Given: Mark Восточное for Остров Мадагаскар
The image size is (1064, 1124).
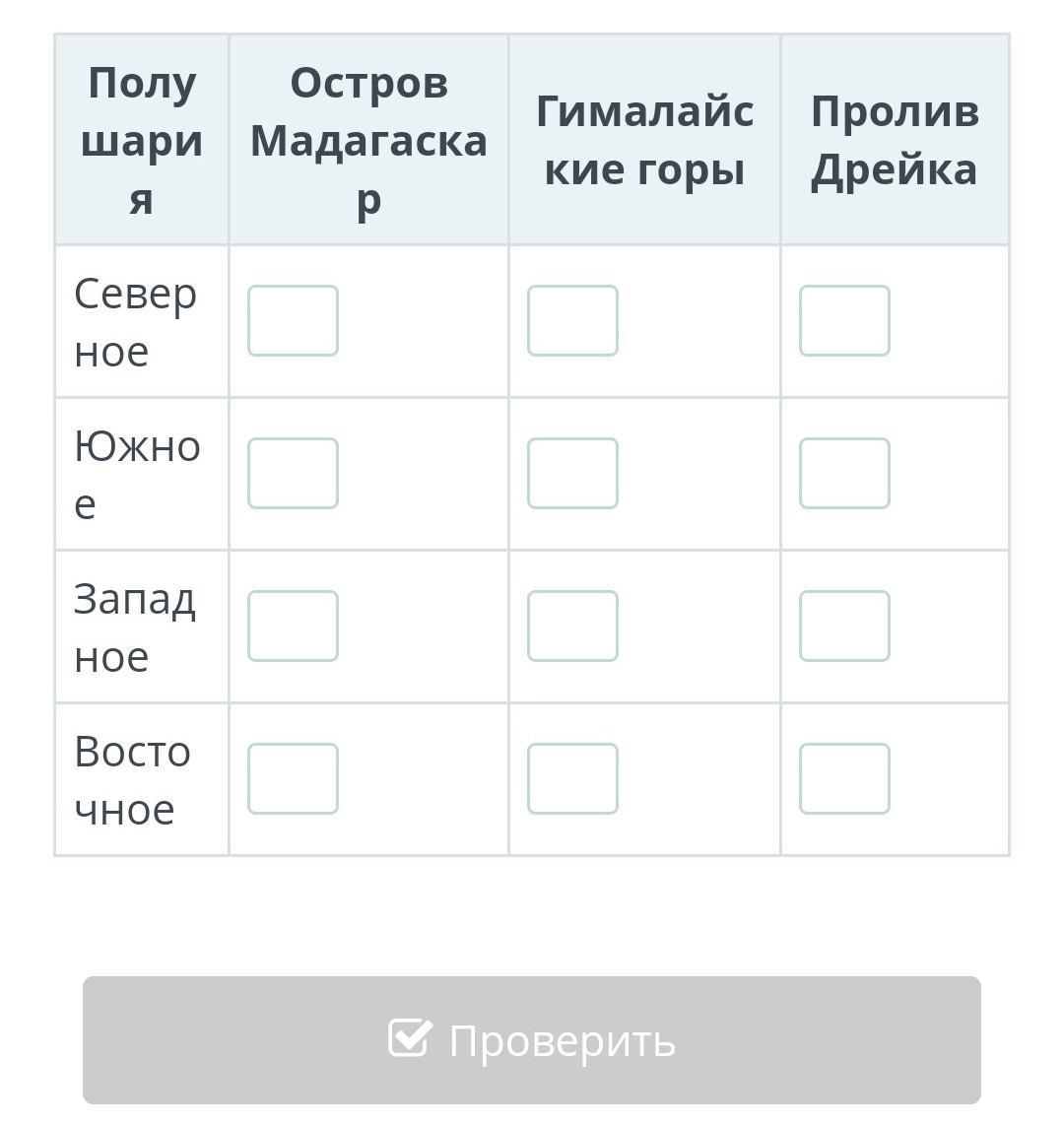Looking at the screenshot, I should click(x=293, y=778).
